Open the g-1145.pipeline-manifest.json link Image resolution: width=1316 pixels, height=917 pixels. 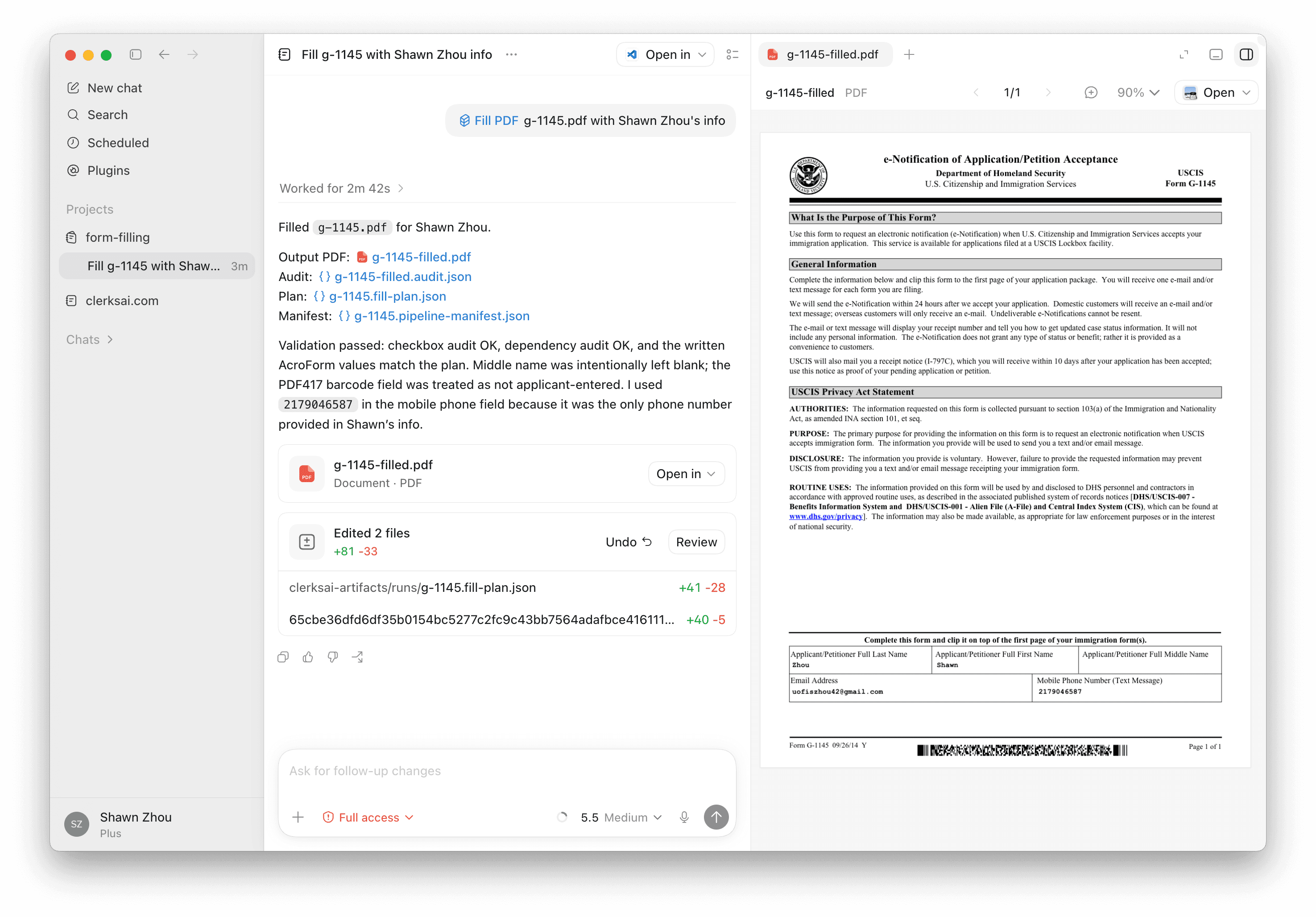tap(442, 316)
